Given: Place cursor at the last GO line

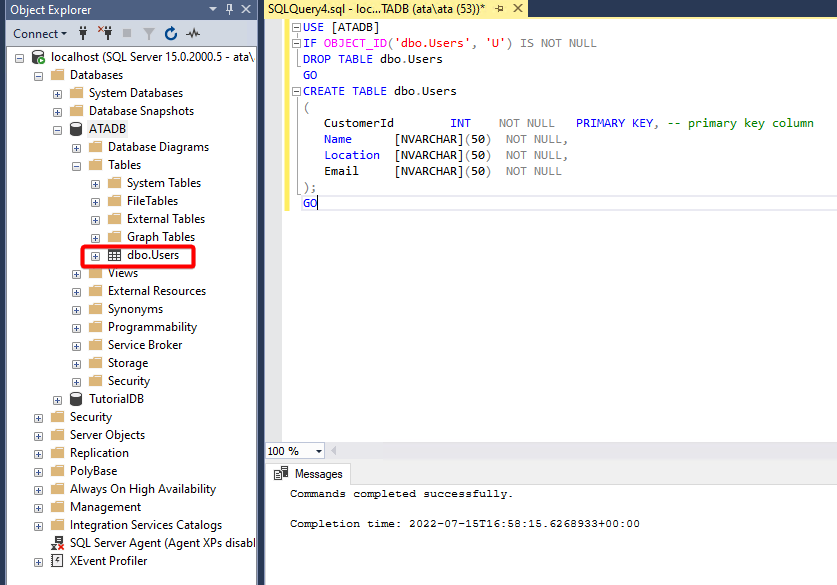Looking at the screenshot, I should 310,203.
